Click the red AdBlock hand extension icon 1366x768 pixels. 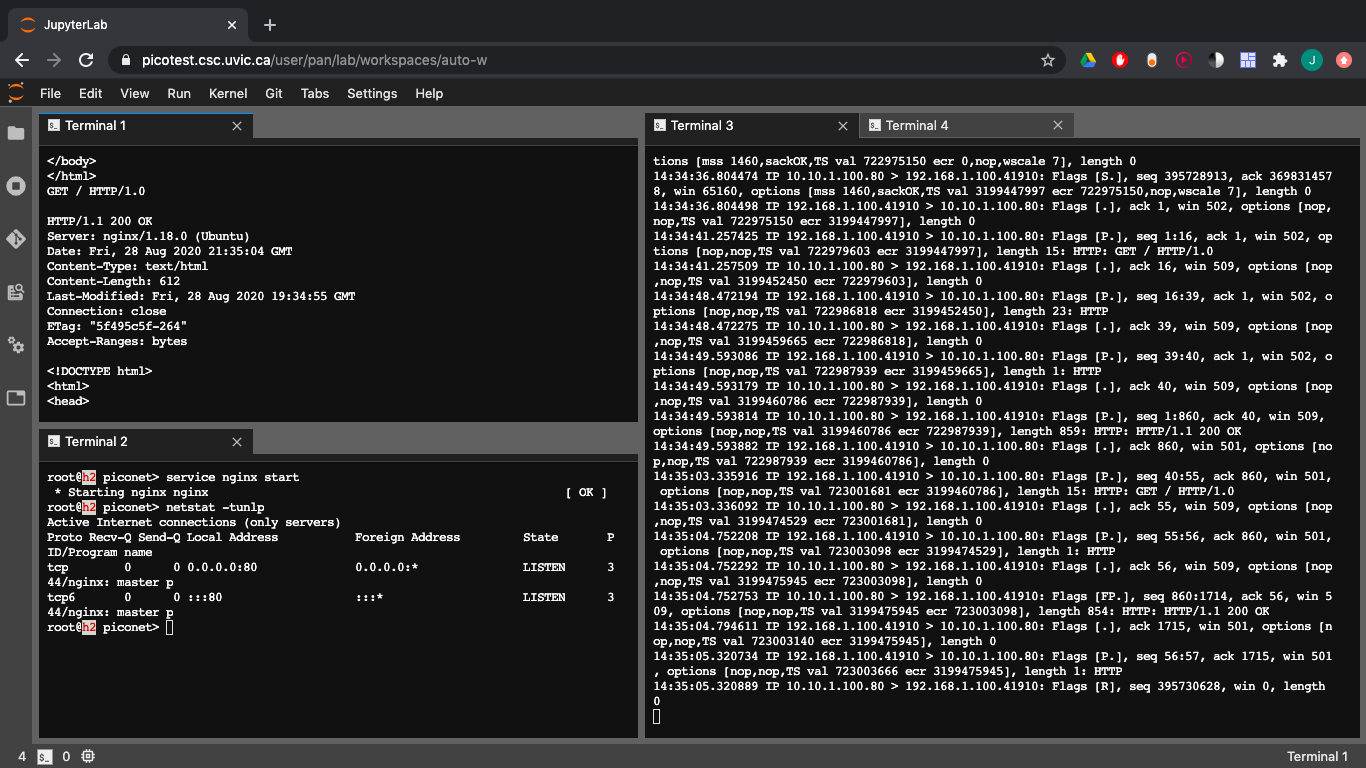coord(1120,60)
